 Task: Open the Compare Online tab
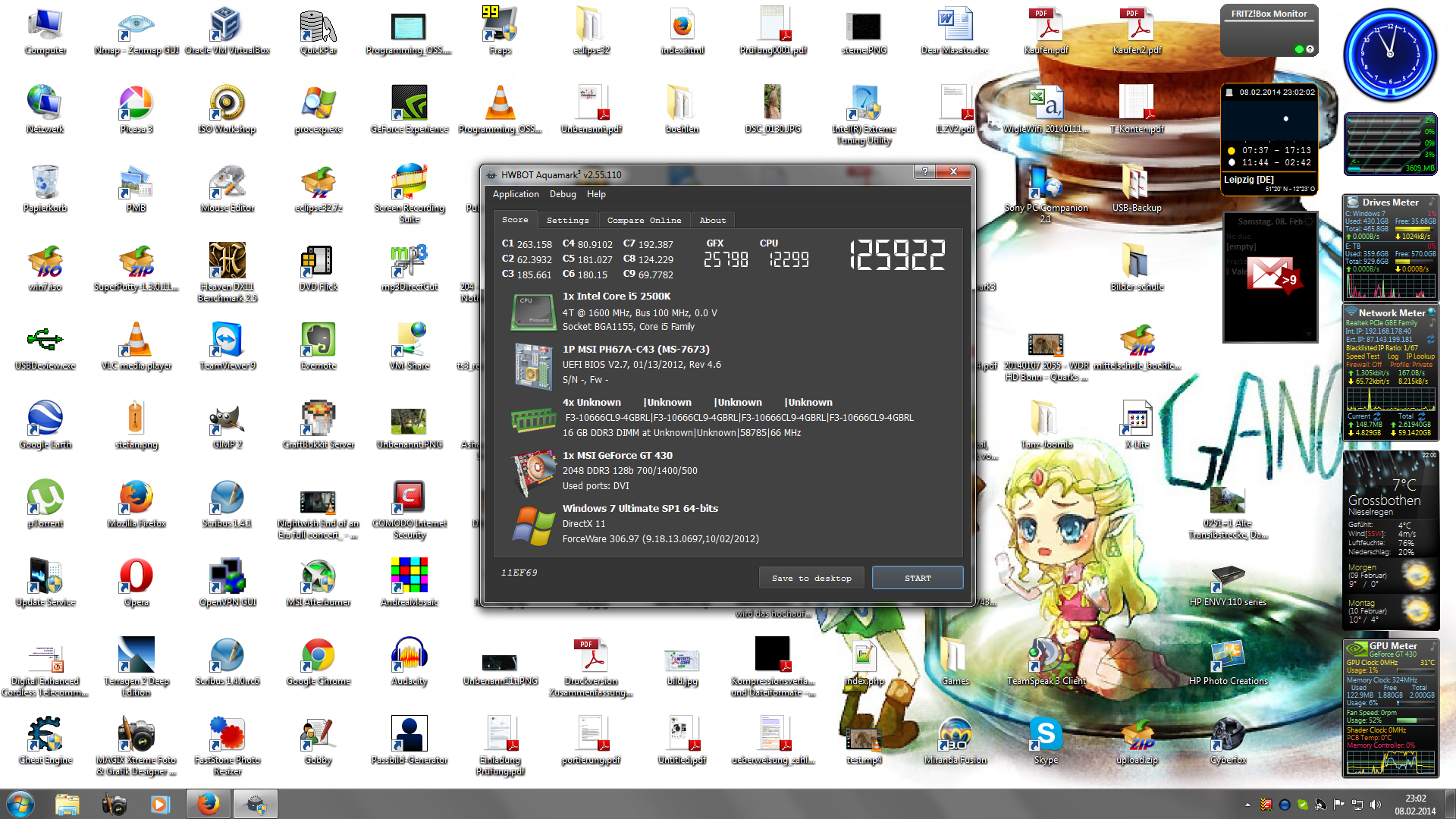pyautogui.click(x=644, y=220)
